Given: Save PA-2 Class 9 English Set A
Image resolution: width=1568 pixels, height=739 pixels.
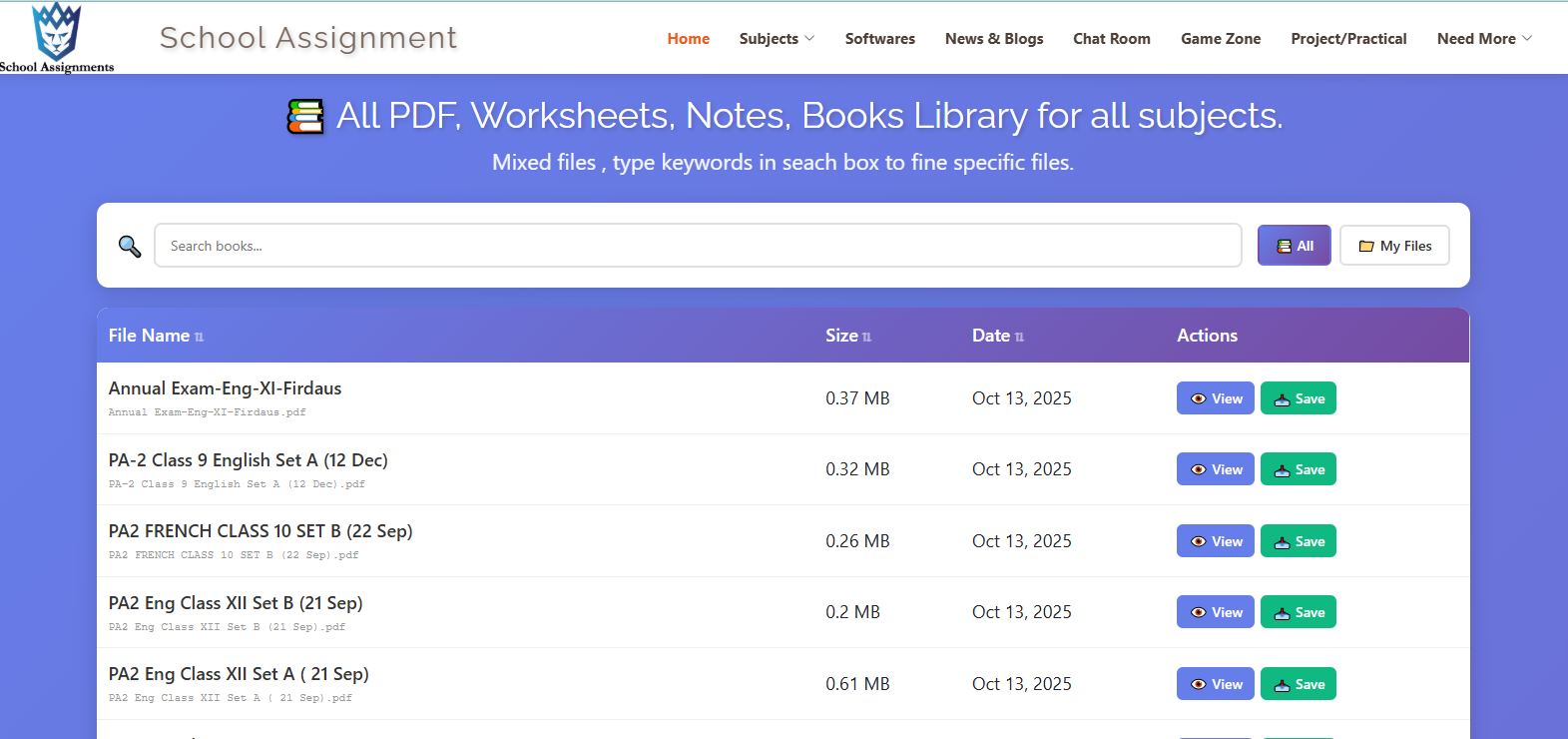Looking at the screenshot, I should click(1299, 469).
